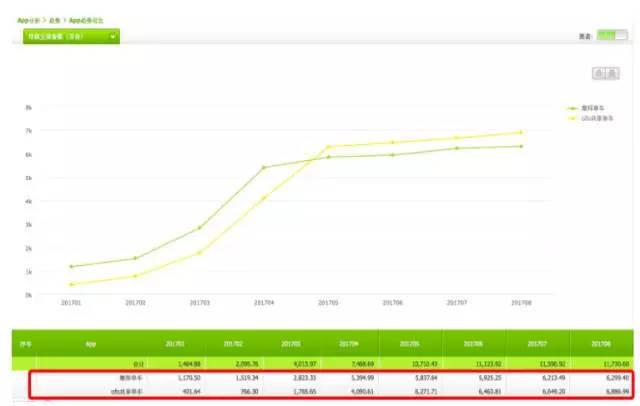640x406 pixels.
Task: Click the dark green line's 201707 point
Action: 457,148
